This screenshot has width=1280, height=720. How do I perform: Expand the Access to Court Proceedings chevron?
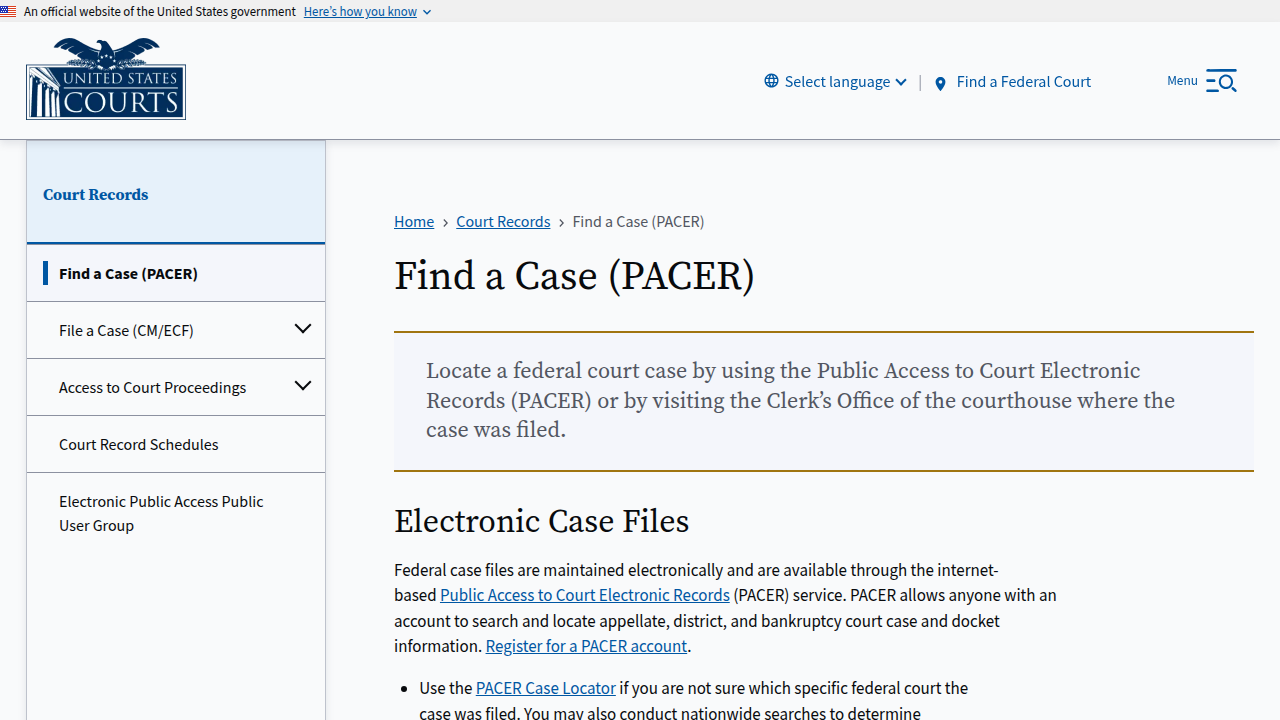click(302, 386)
